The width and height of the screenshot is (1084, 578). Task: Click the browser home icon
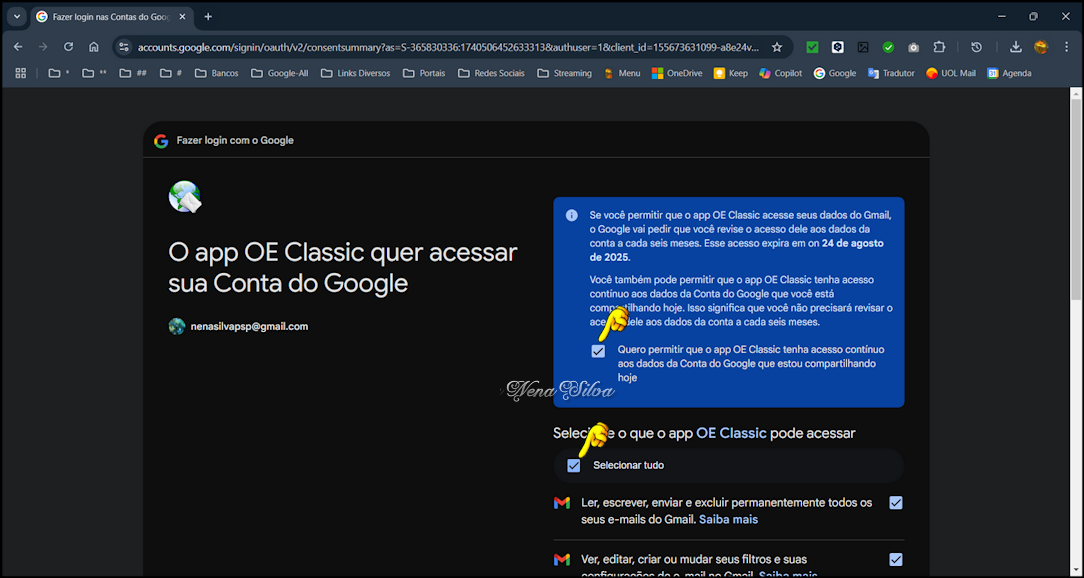[x=94, y=47]
